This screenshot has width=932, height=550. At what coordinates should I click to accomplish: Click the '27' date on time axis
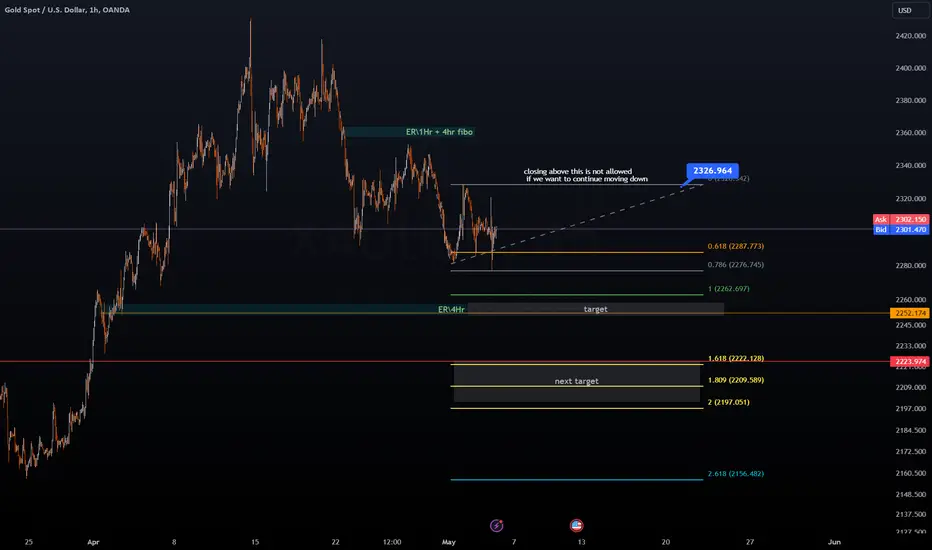point(750,542)
